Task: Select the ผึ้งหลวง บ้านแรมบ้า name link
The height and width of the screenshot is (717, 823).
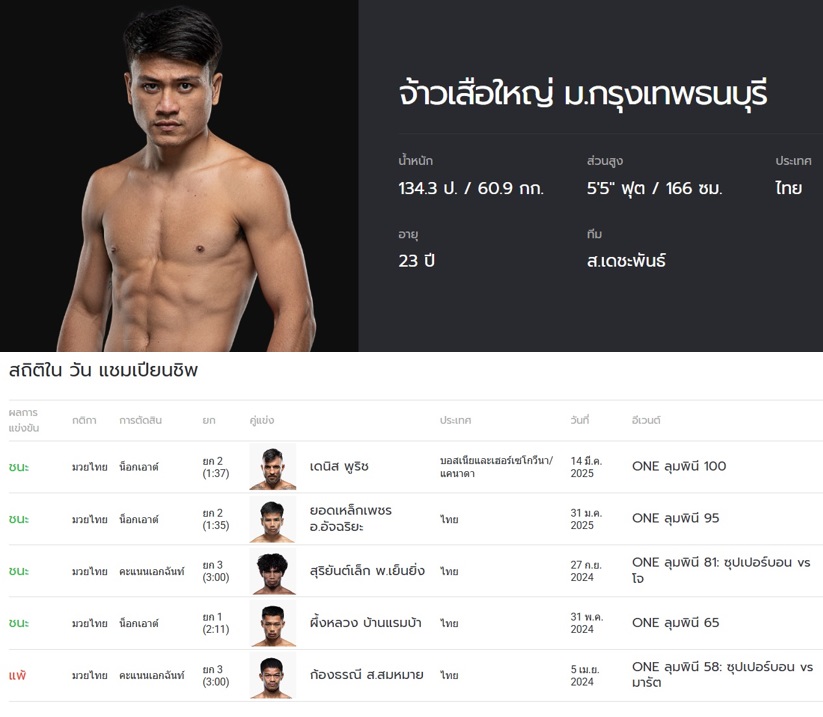Action: [365, 623]
